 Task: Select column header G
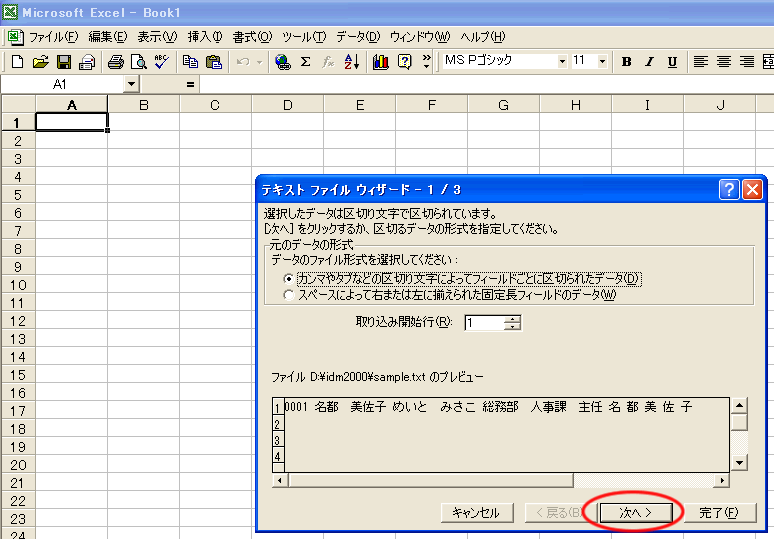503,105
